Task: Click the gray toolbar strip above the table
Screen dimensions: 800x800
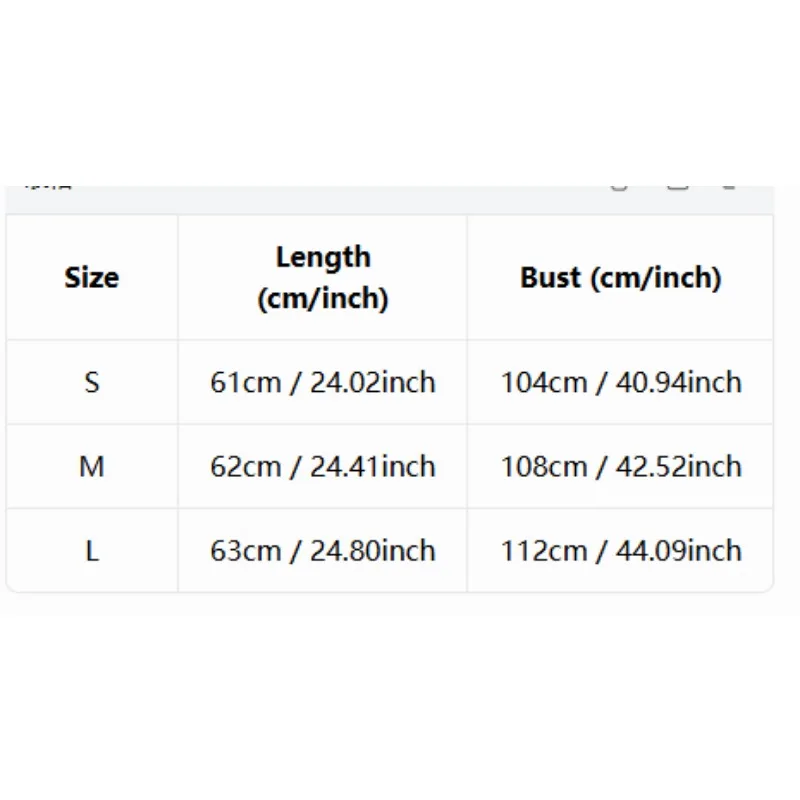Action: 390,199
